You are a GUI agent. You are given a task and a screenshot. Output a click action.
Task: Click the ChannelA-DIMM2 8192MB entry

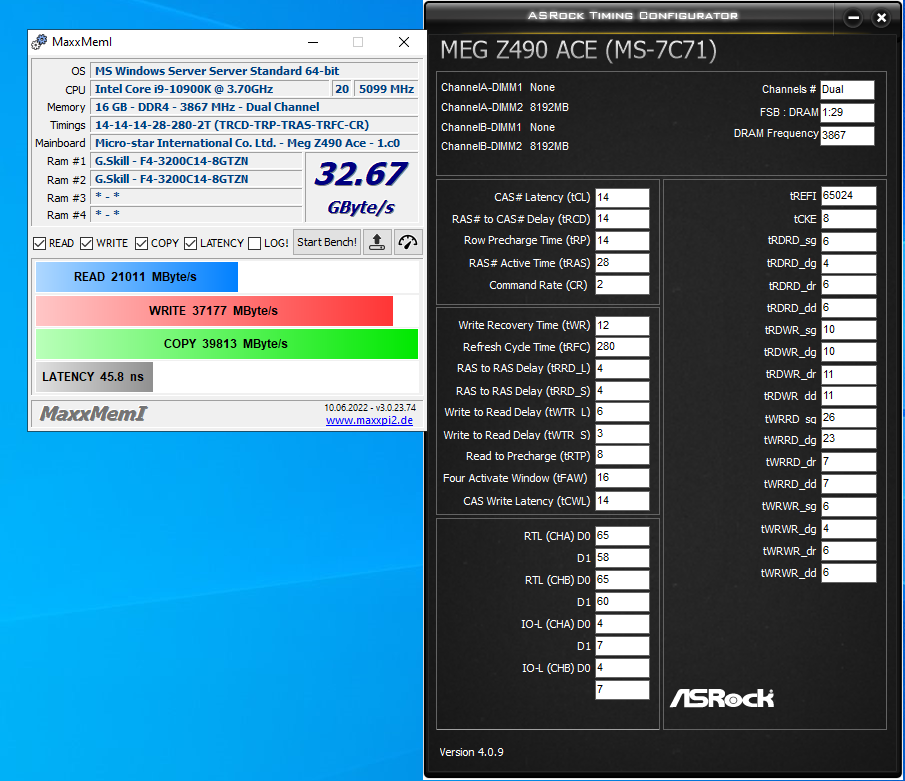pyautogui.click(x=505, y=107)
